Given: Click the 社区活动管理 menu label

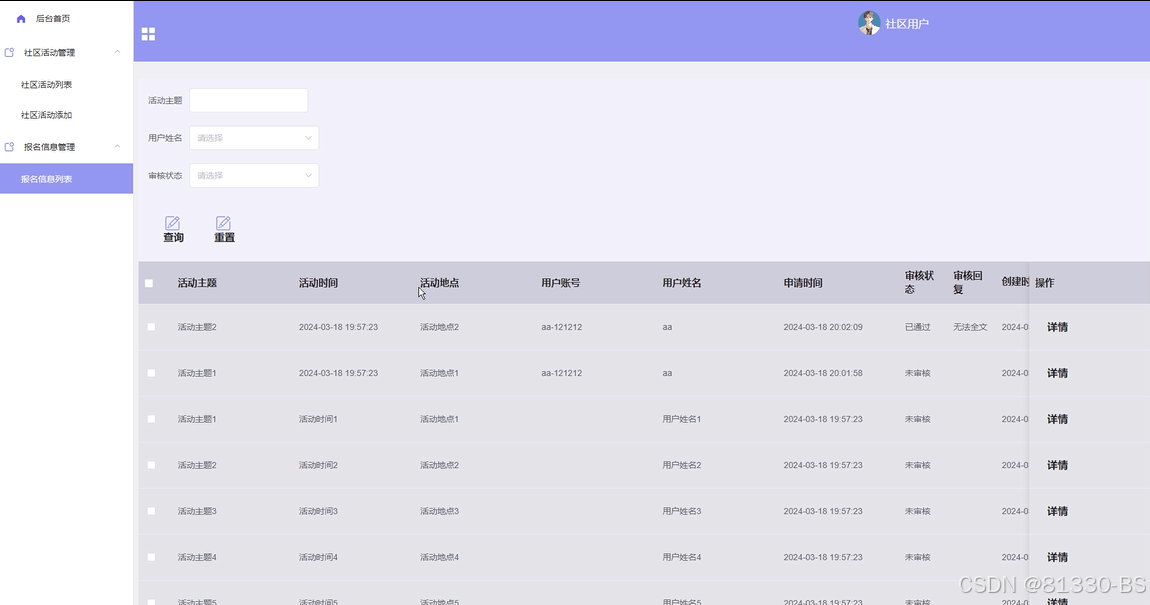Looking at the screenshot, I should [49, 53].
